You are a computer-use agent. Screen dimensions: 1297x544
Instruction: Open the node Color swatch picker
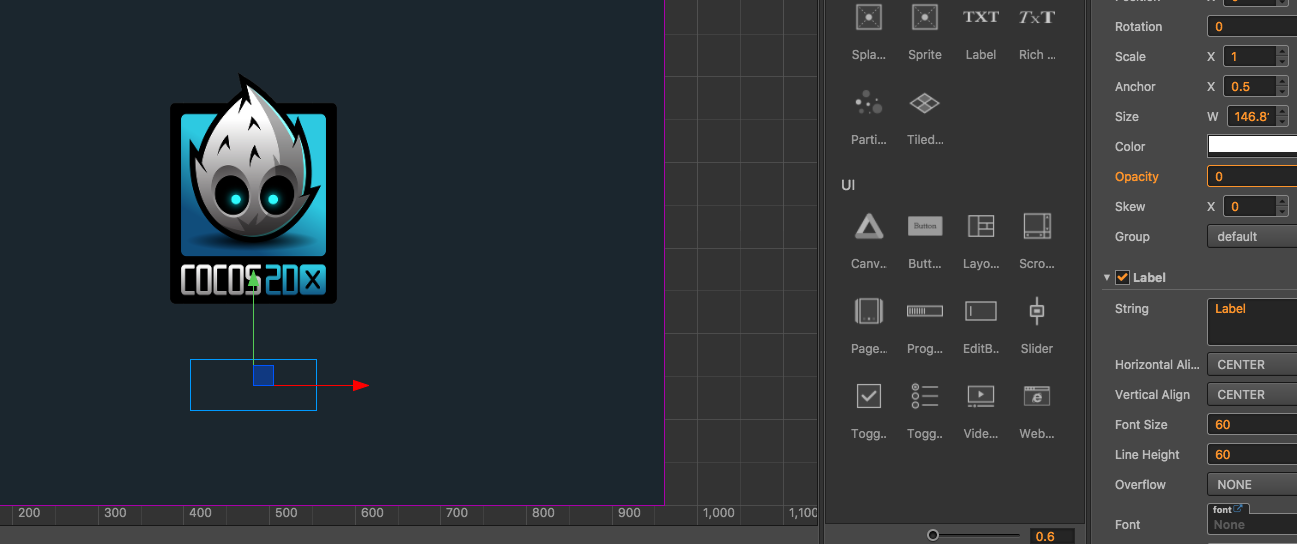pyautogui.click(x=1252, y=146)
